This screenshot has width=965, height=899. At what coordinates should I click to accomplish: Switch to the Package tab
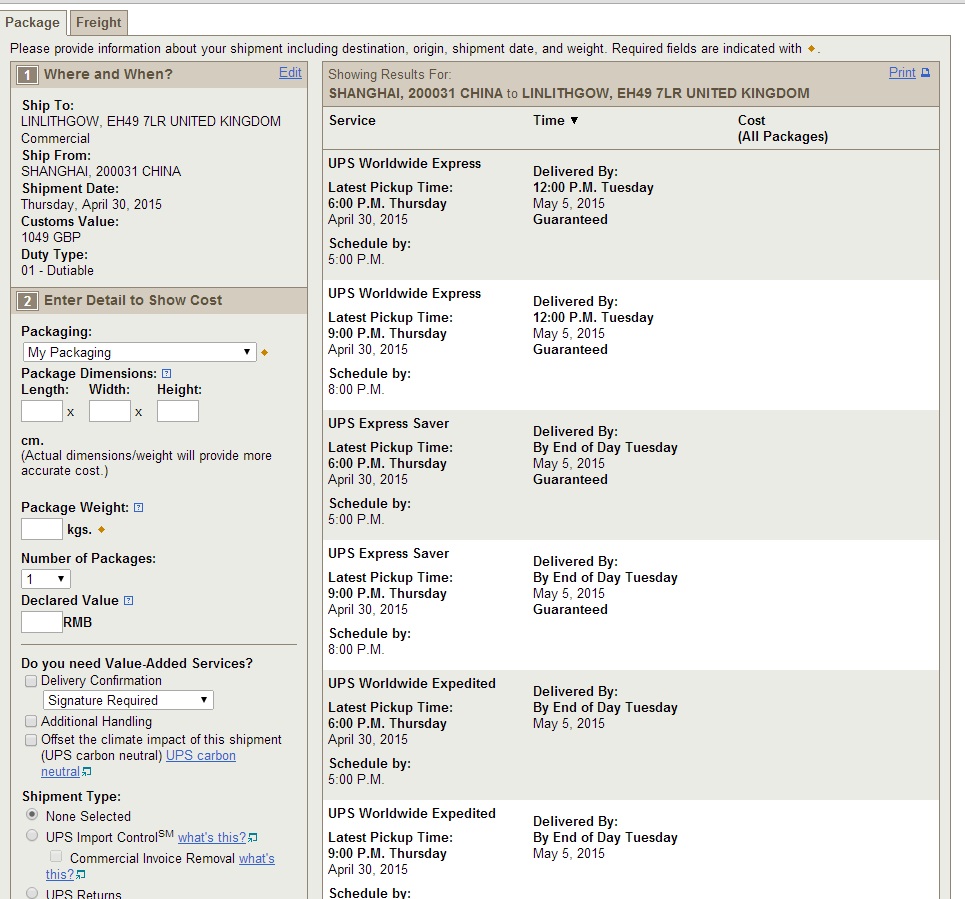click(x=33, y=23)
